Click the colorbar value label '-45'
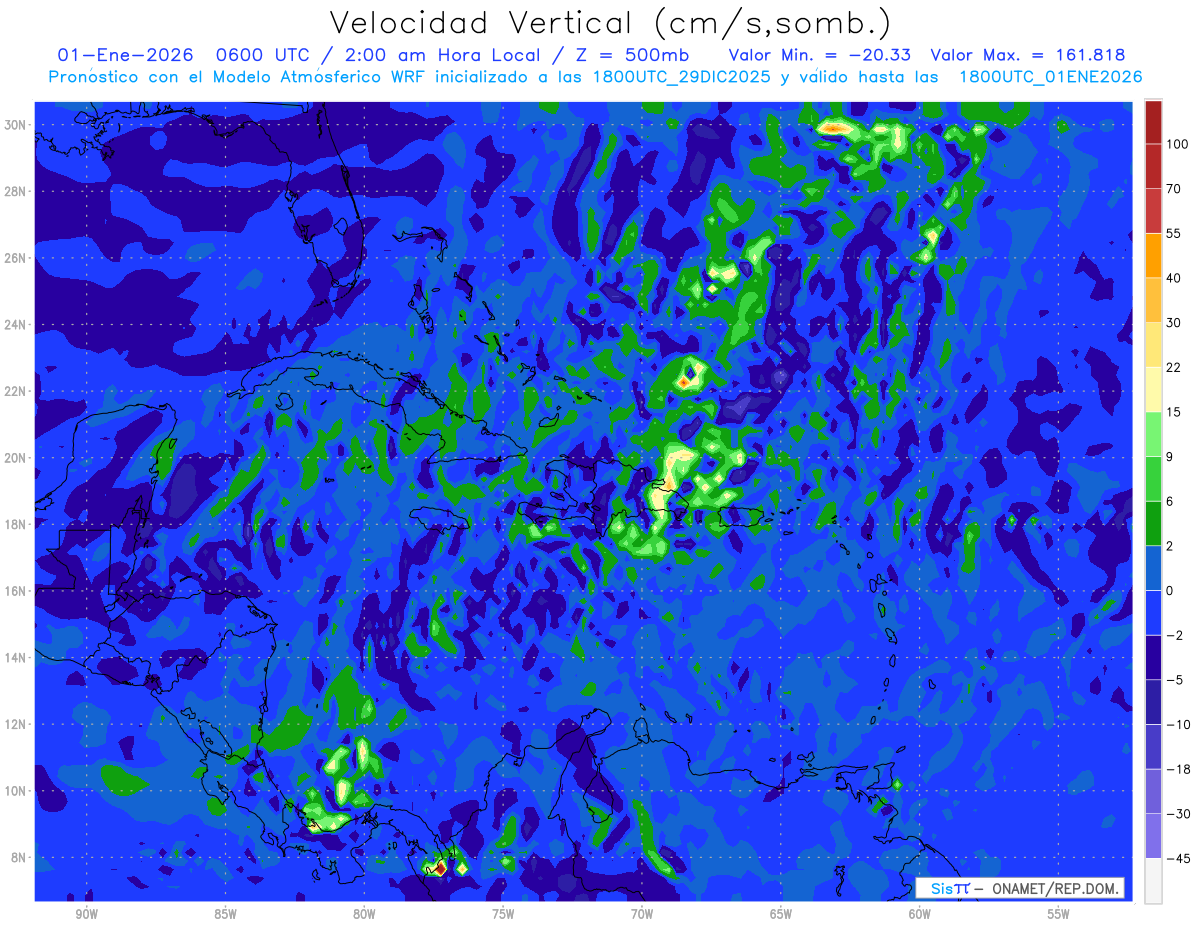 [x=1177, y=858]
